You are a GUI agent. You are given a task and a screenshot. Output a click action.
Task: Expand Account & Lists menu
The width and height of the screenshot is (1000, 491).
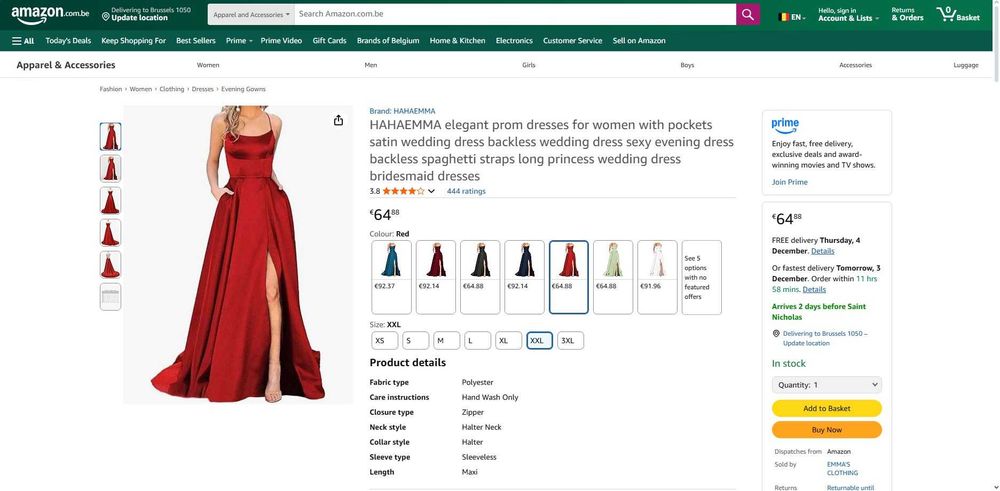coord(848,14)
